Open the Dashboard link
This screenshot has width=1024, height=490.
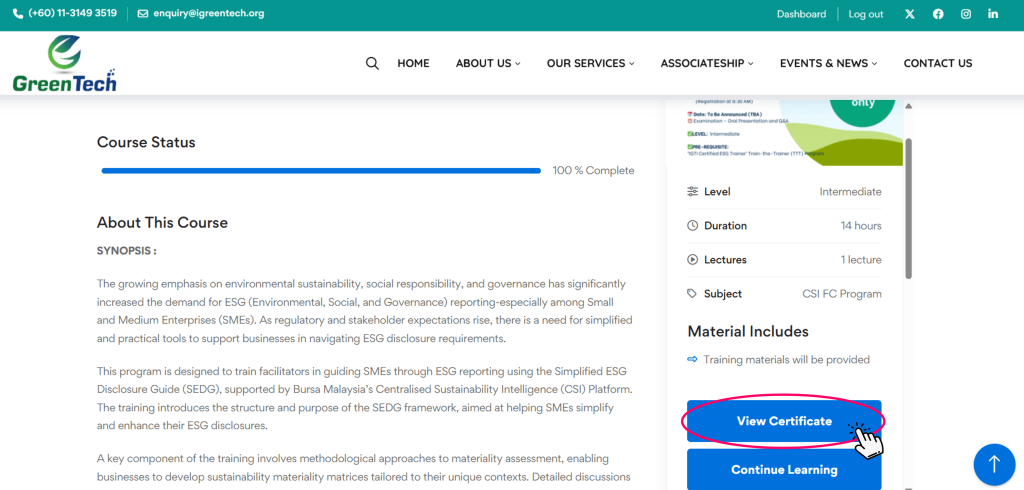pyautogui.click(x=801, y=14)
